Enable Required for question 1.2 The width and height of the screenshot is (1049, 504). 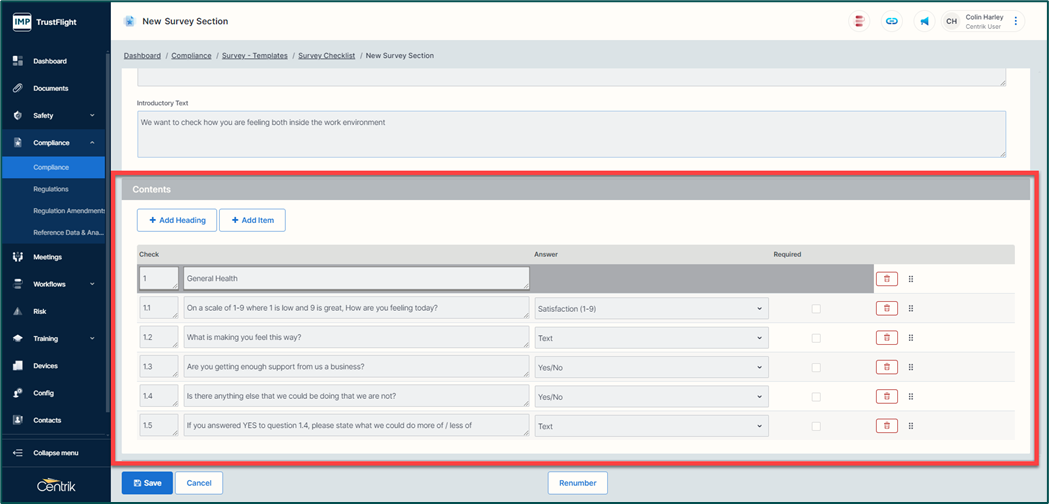[x=816, y=338]
